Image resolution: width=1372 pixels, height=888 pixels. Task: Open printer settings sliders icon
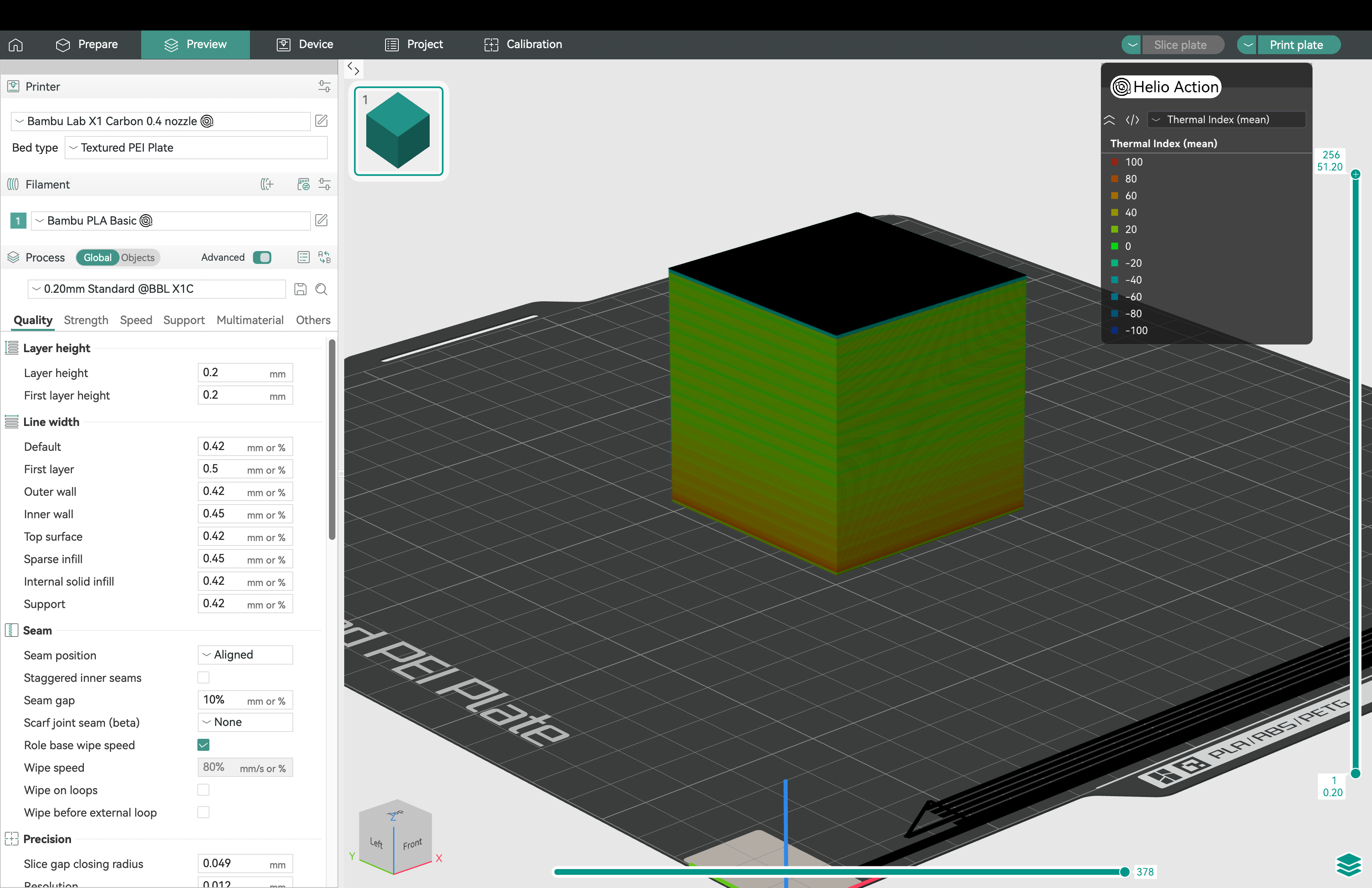coord(324,87)
